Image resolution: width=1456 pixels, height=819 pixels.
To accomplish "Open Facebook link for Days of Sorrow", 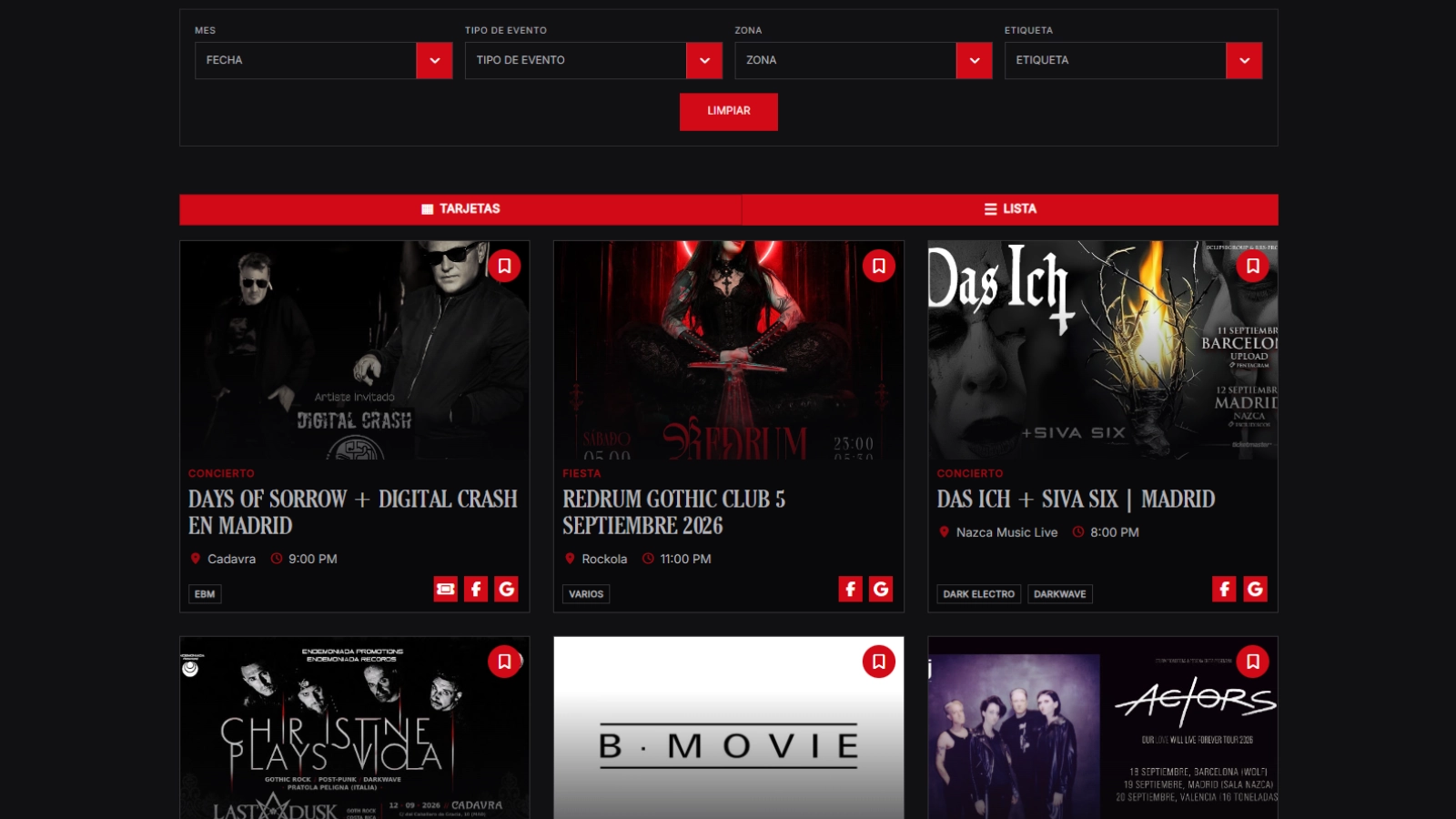I will click(x=476, y=589).
